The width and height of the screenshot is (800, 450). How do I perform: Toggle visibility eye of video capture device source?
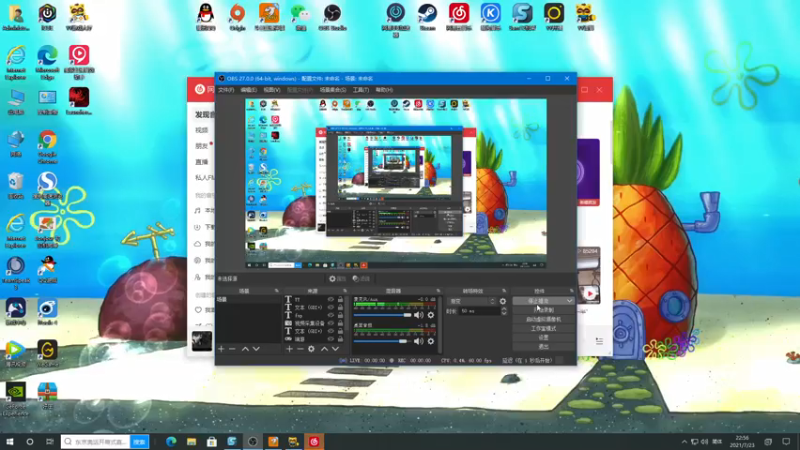[x=331, y=323]
